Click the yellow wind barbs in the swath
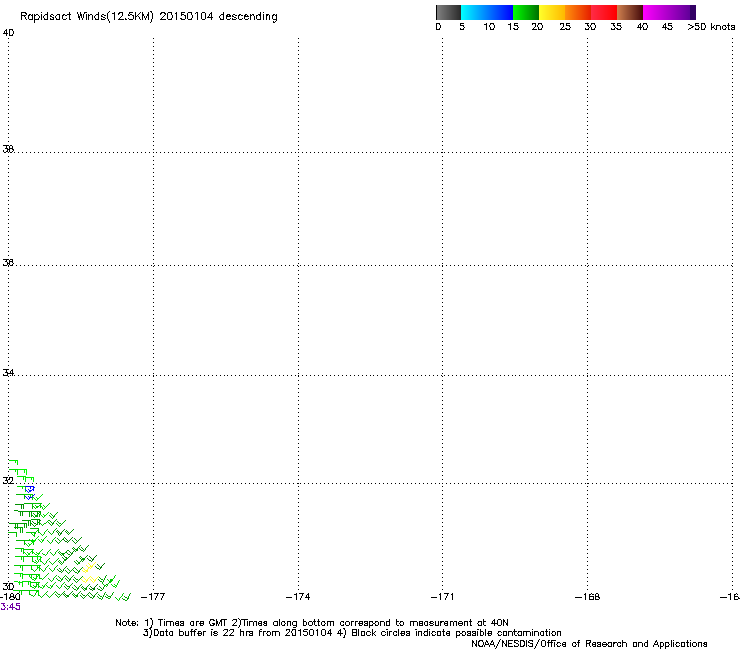 click(x=89, y=572)
